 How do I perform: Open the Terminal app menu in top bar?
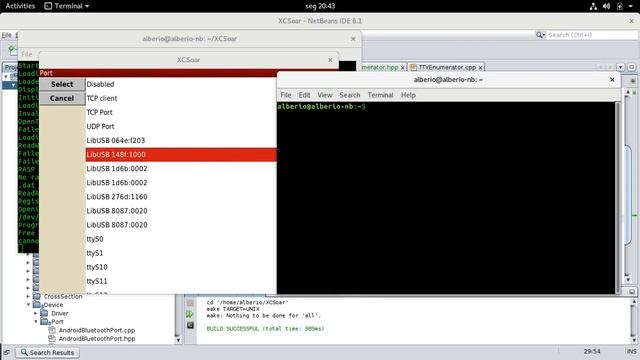pyautogui.click(x=67, y=6)
